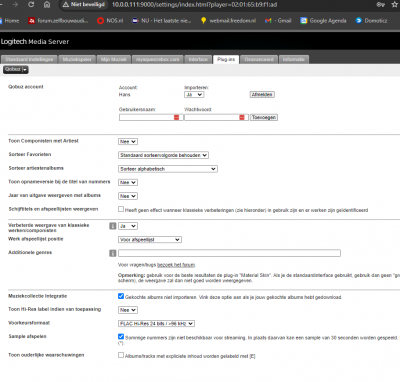Show info for Additionele genres
400x382 pixels.
[113, 253]
